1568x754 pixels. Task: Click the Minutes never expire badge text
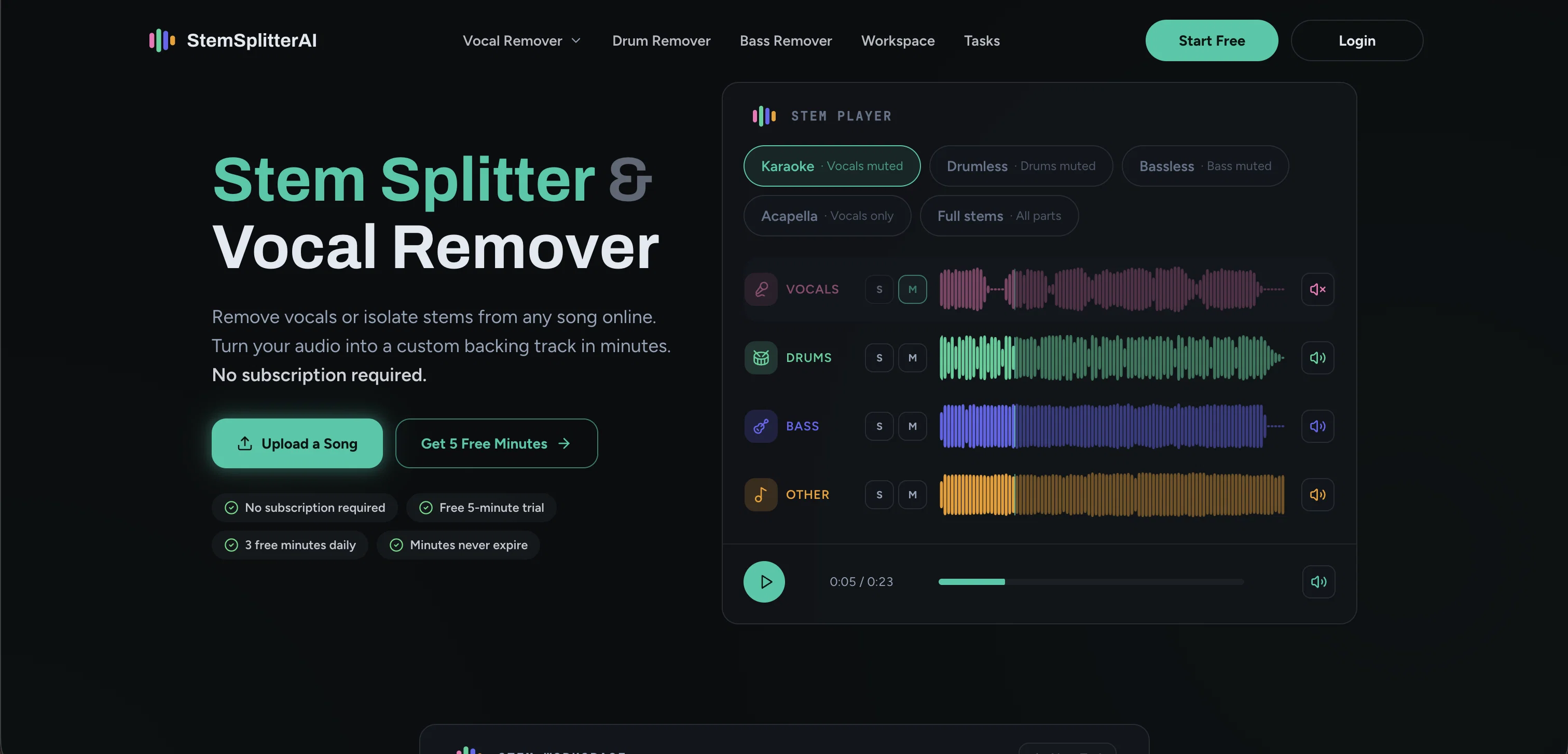click(469, 545)
